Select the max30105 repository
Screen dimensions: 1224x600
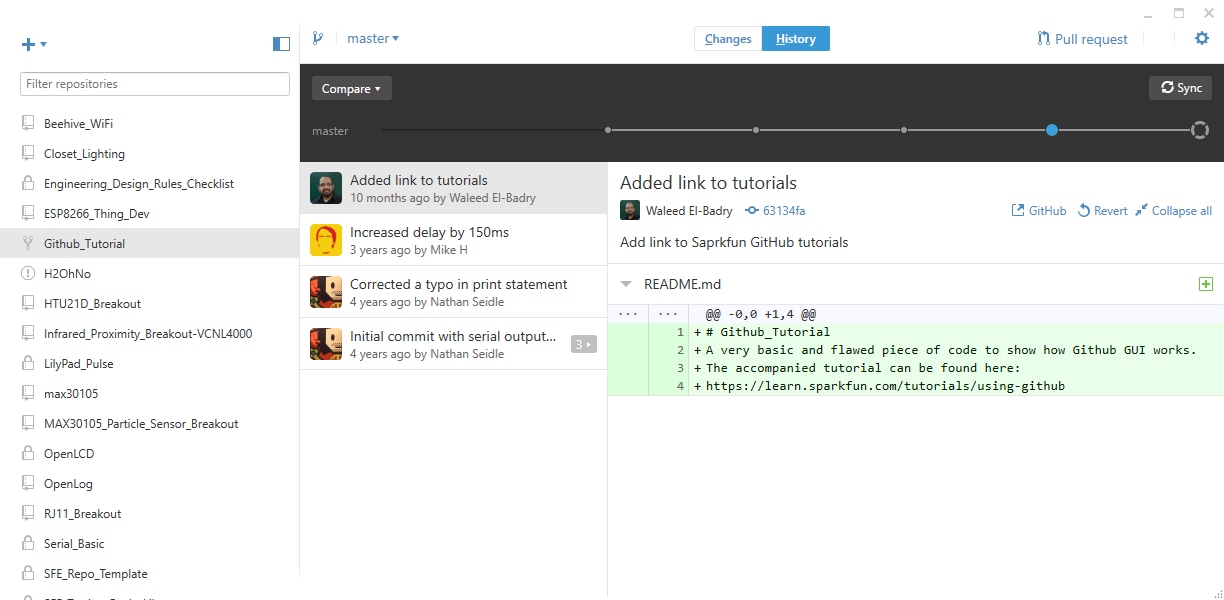click(x=150, y=394)
